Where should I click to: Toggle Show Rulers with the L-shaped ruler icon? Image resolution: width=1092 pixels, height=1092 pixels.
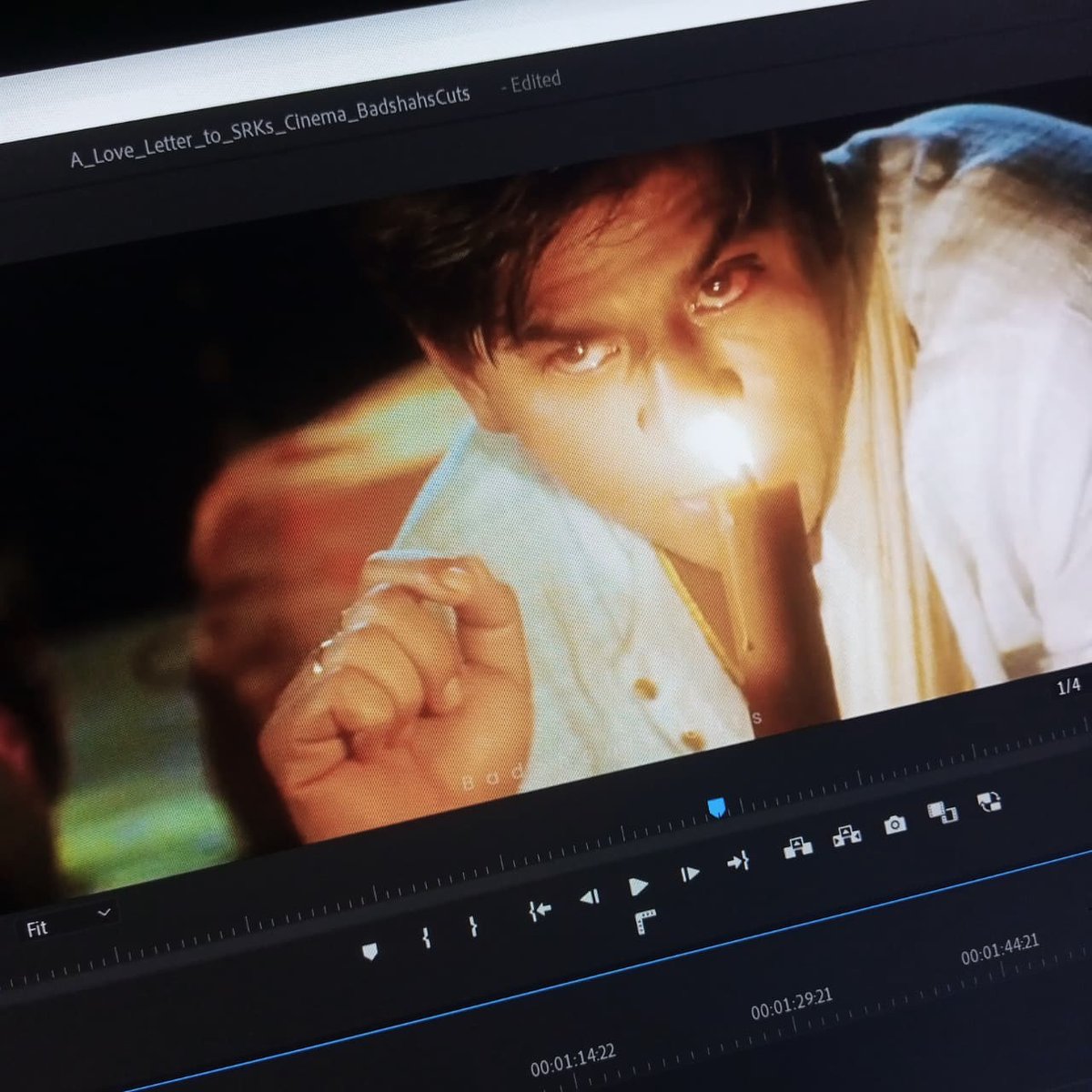click(645, 923)
